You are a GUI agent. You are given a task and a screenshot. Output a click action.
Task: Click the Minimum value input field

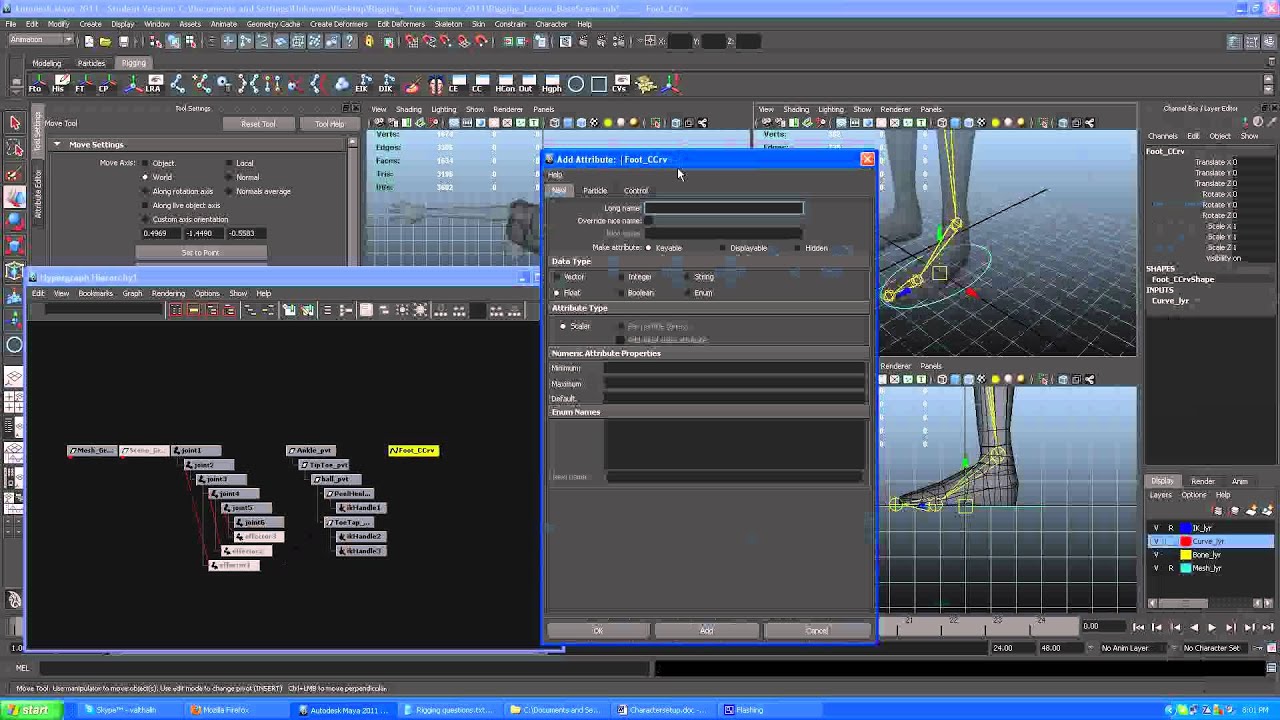(735, 368)
